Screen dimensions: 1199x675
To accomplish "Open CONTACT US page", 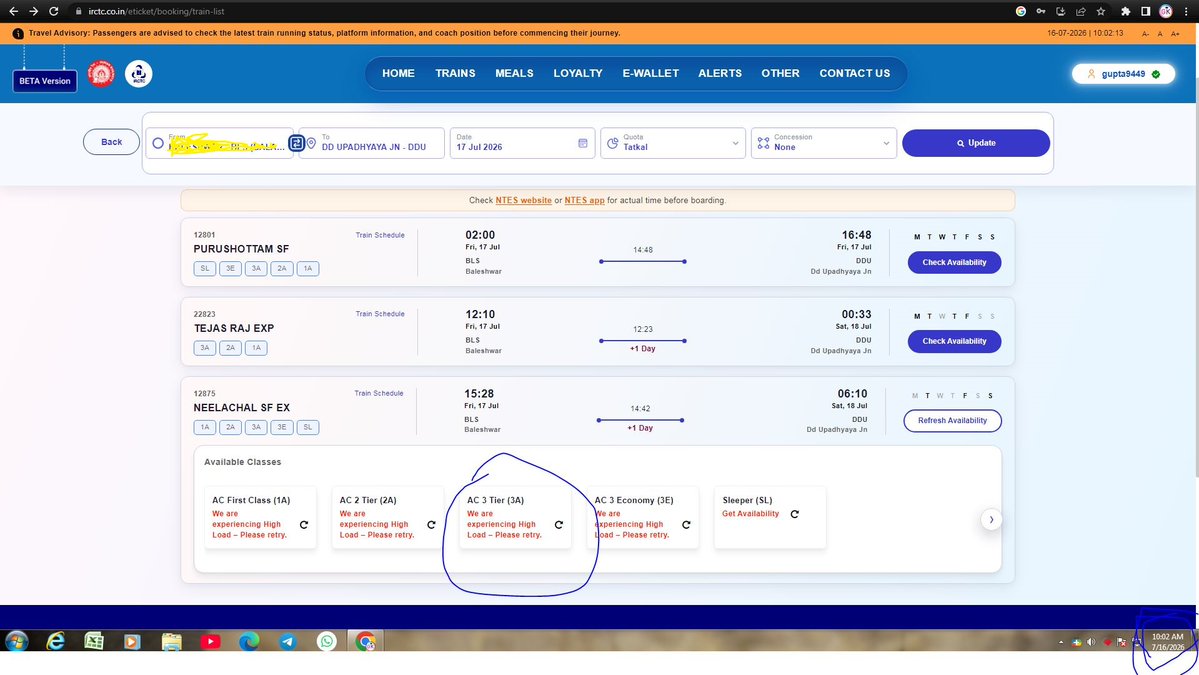I will 855,73.
